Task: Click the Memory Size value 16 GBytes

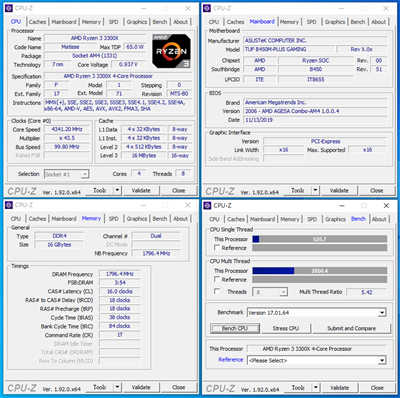Action: point(59,245)
